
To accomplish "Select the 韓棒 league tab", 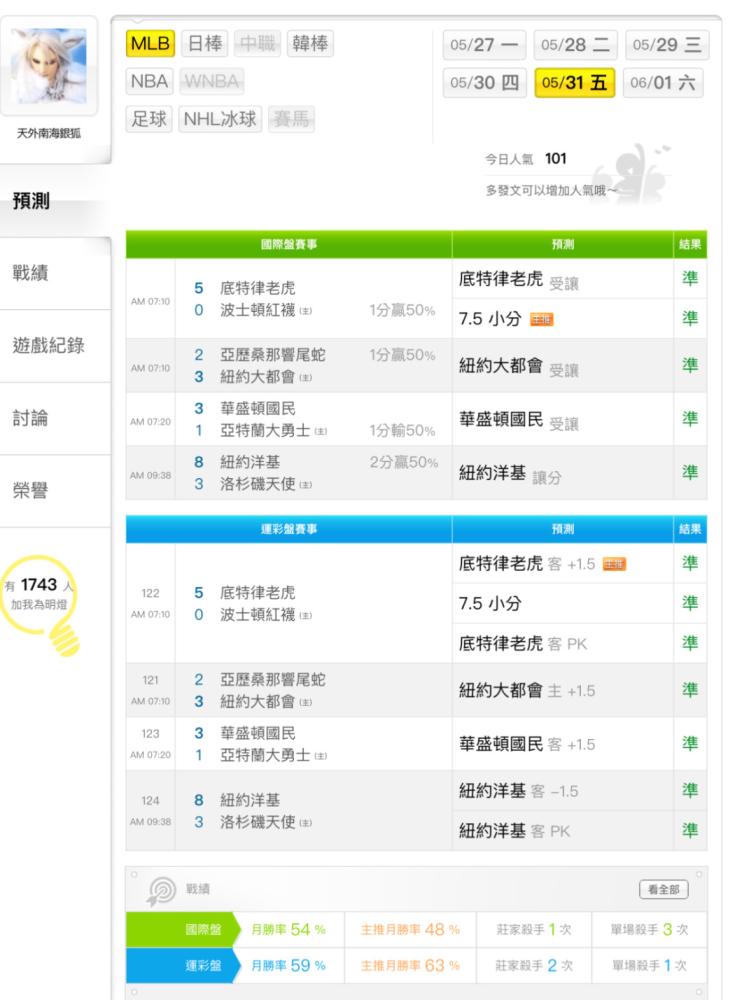I will tap(310, 43).
